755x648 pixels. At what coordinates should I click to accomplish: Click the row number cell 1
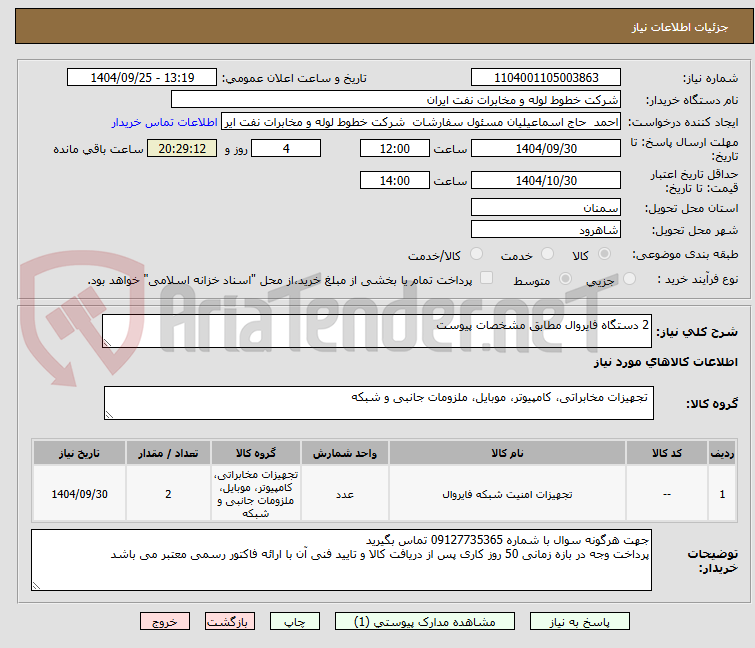point(722,494)
